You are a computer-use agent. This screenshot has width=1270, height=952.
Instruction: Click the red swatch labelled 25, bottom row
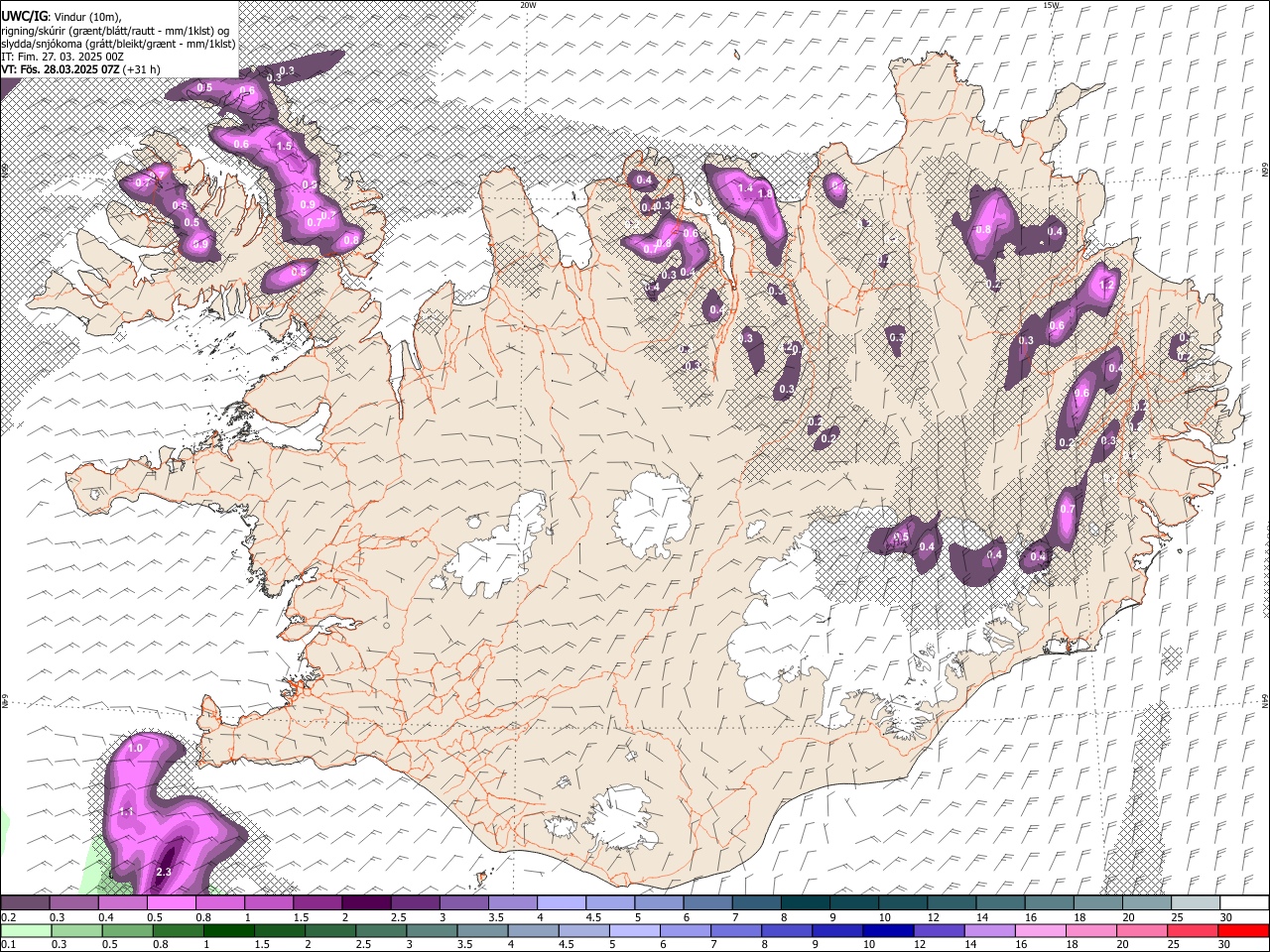[1192, 930]
